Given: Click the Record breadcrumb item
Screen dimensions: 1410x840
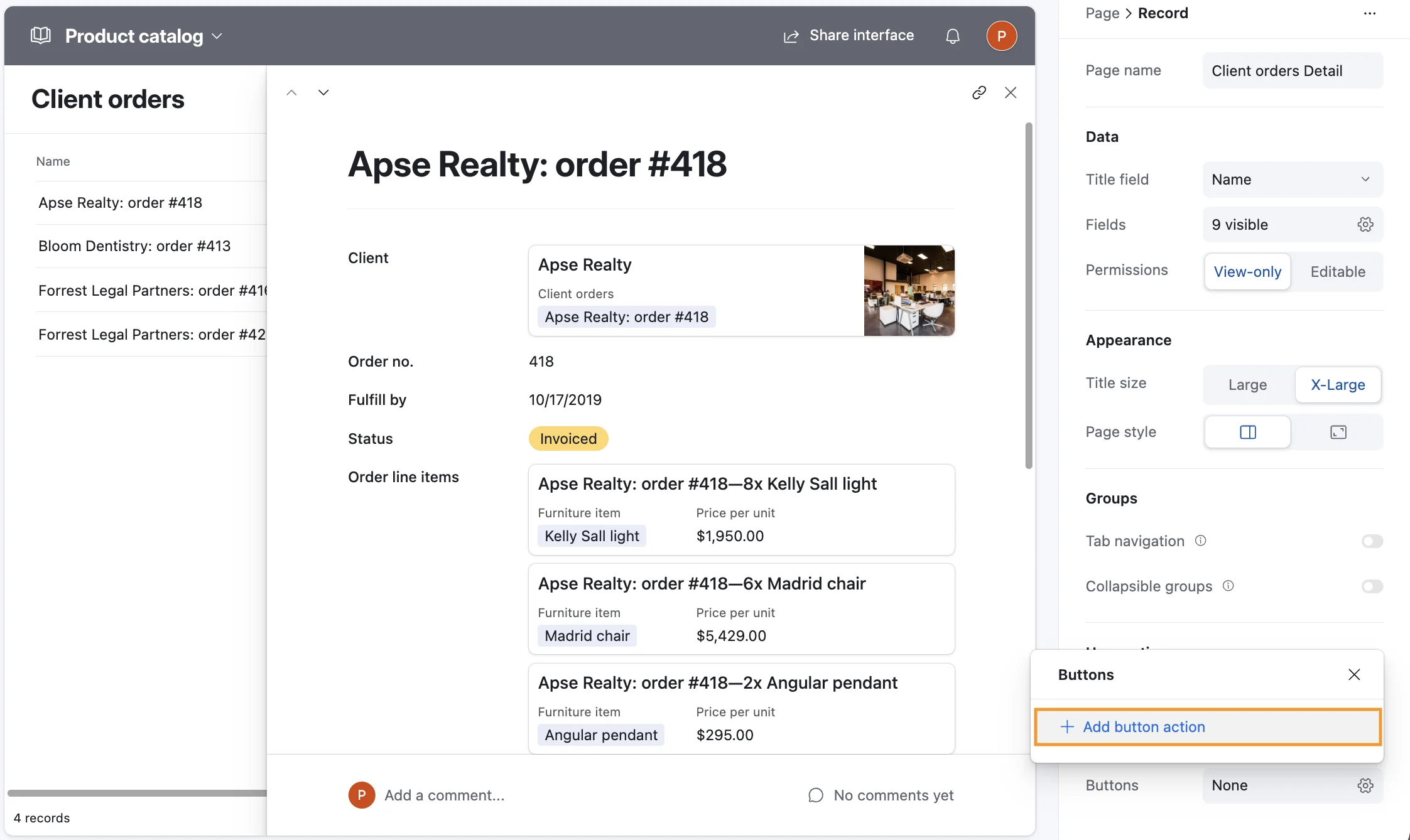Looking at the screenshot, I should 1163,13.
